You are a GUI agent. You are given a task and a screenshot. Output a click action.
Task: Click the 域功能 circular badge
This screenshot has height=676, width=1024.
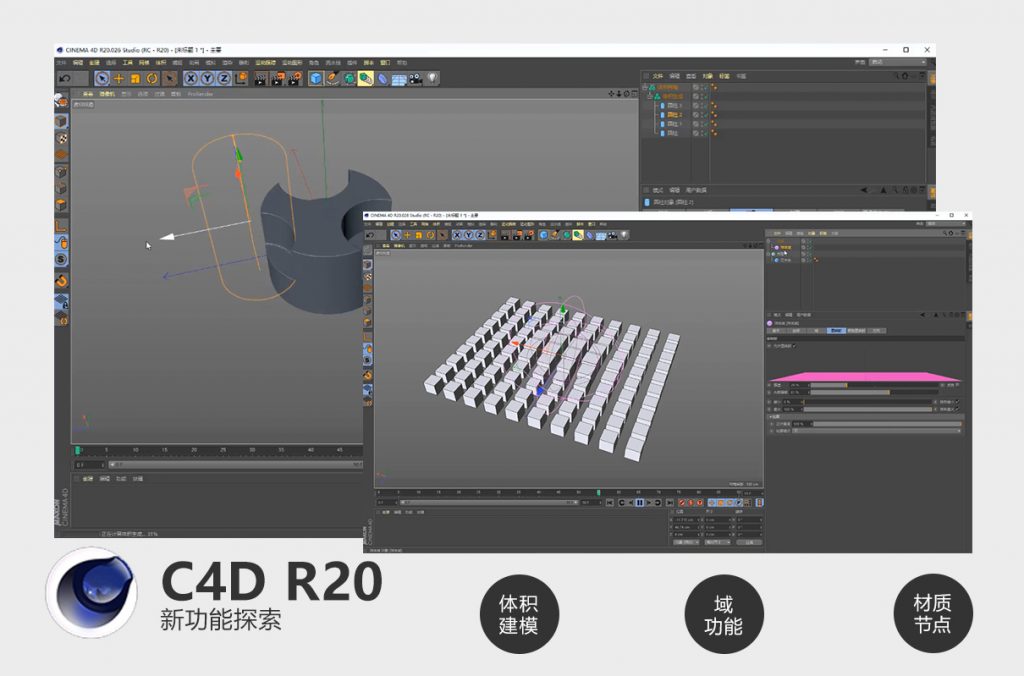[x=724, y=614]
